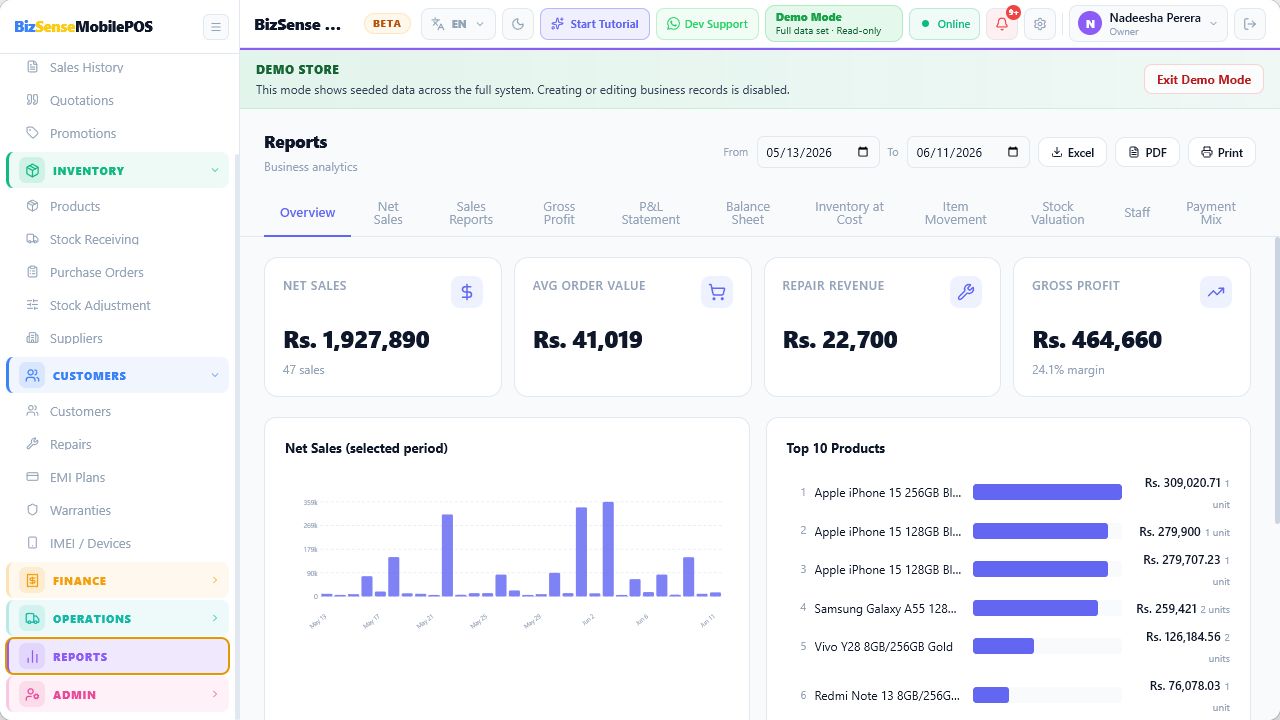1280x720 pixels.
Task: Click the logout arrow icon
Action: point(1249,24)
